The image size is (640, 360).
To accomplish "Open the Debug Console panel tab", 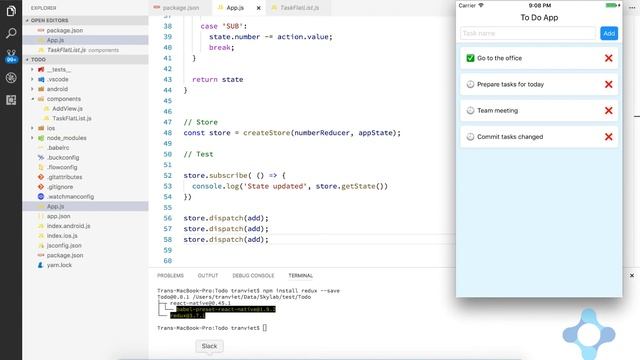I will tap(253, 276).
